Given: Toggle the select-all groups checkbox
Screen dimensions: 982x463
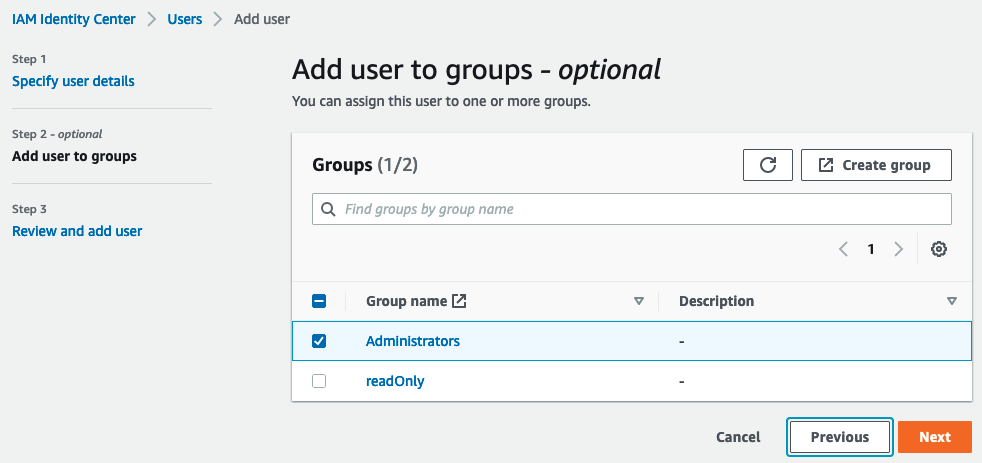Looking at the screenshot, I should 319,301.
